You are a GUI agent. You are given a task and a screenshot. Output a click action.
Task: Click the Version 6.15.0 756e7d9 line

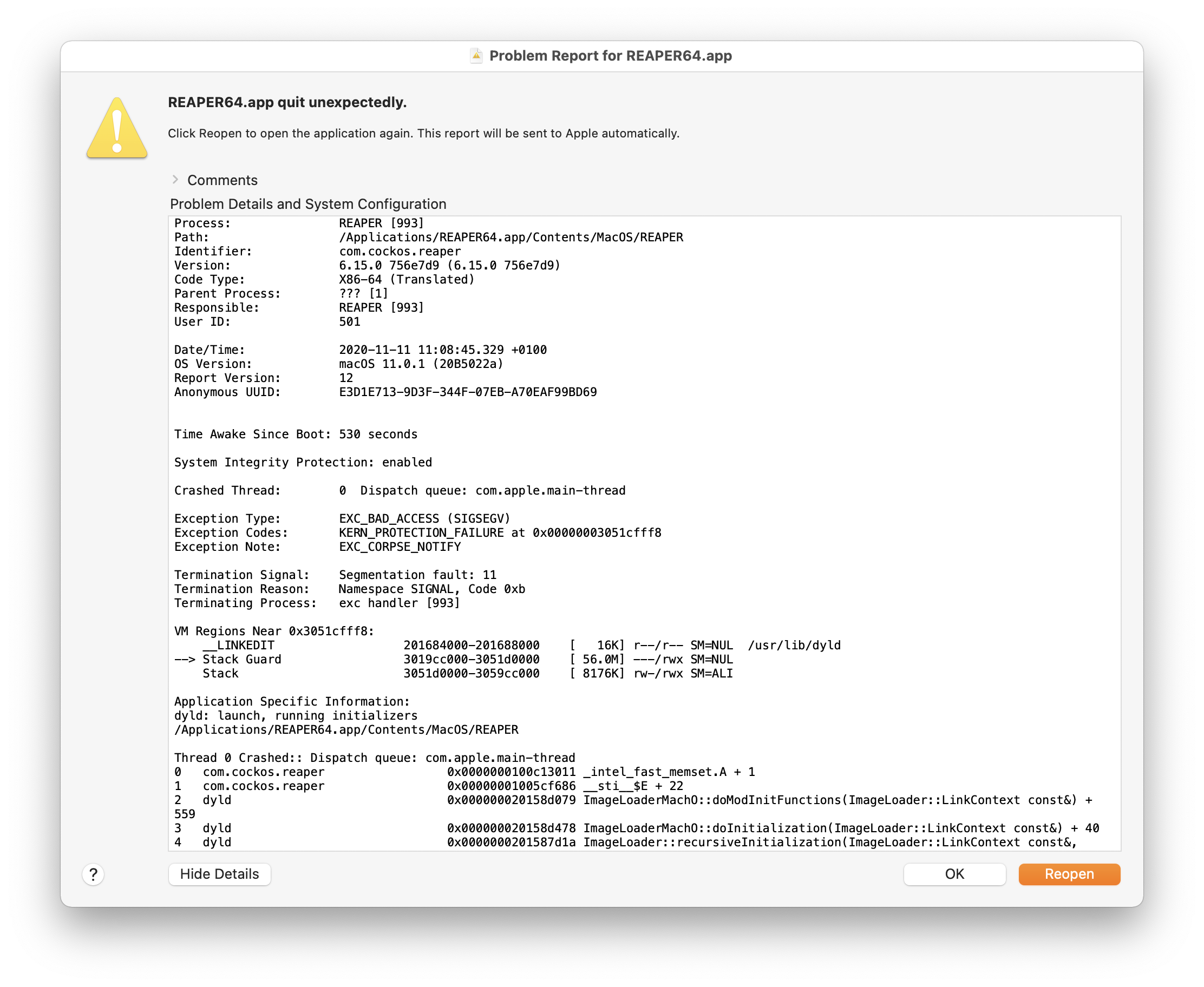[x=368, y=266]
